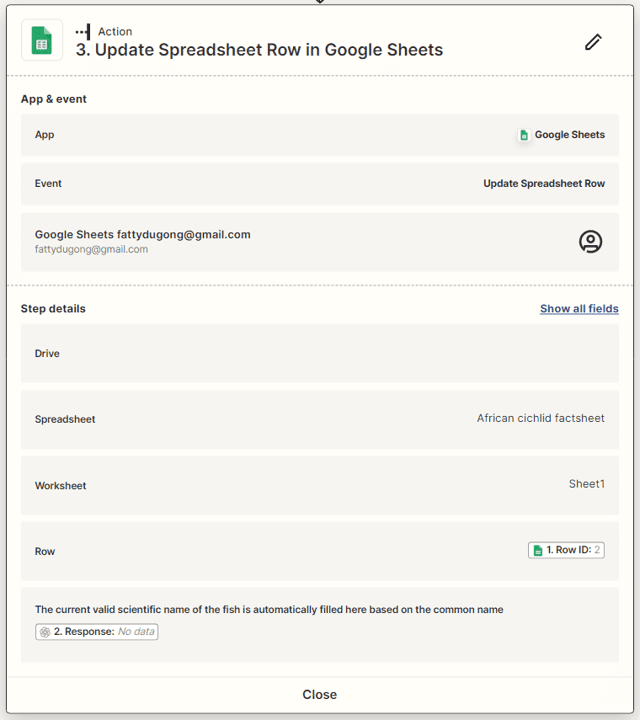Click the 'App' field label

click(45, 135)
